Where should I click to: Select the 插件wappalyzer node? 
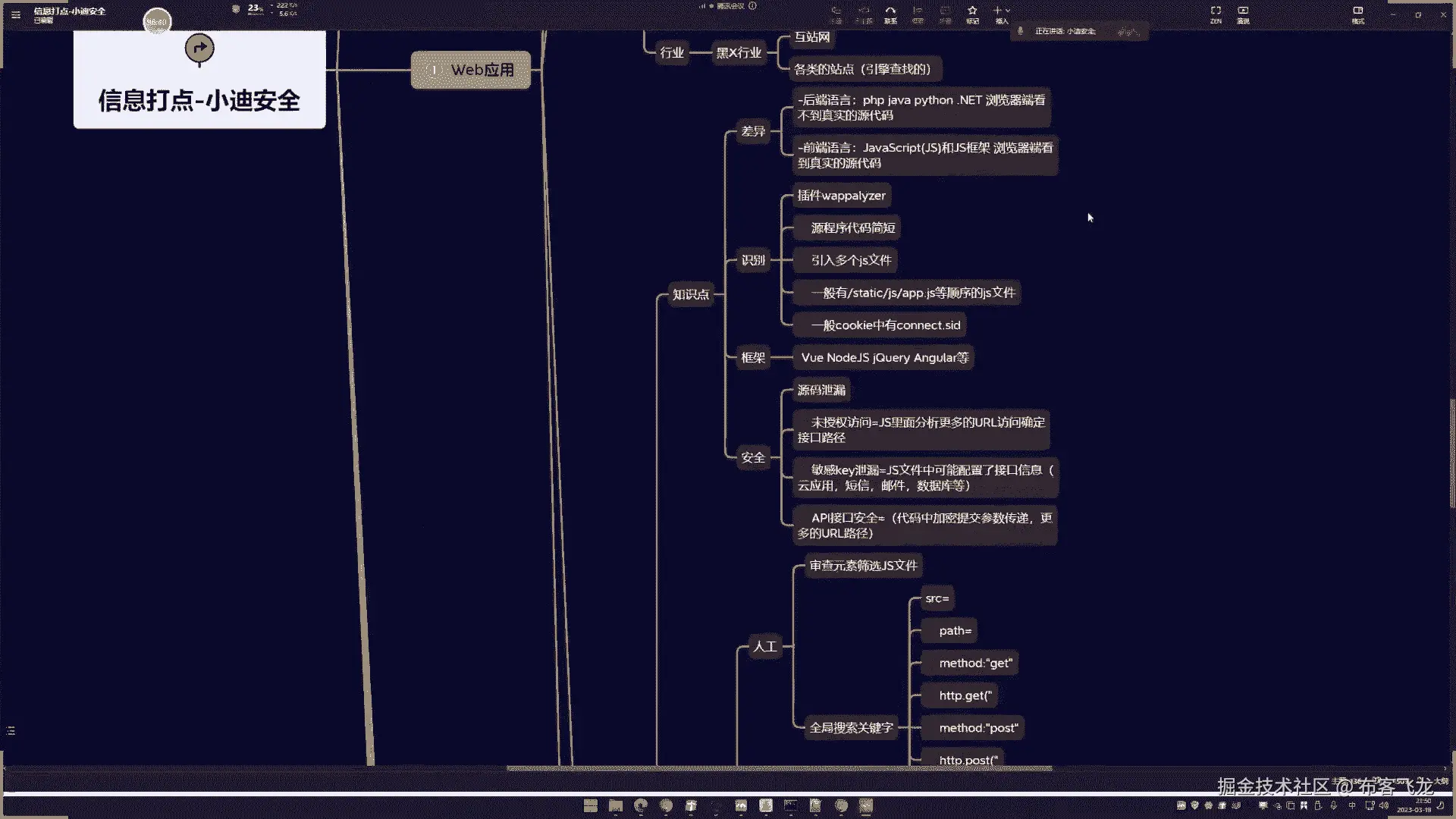point(841,196)
